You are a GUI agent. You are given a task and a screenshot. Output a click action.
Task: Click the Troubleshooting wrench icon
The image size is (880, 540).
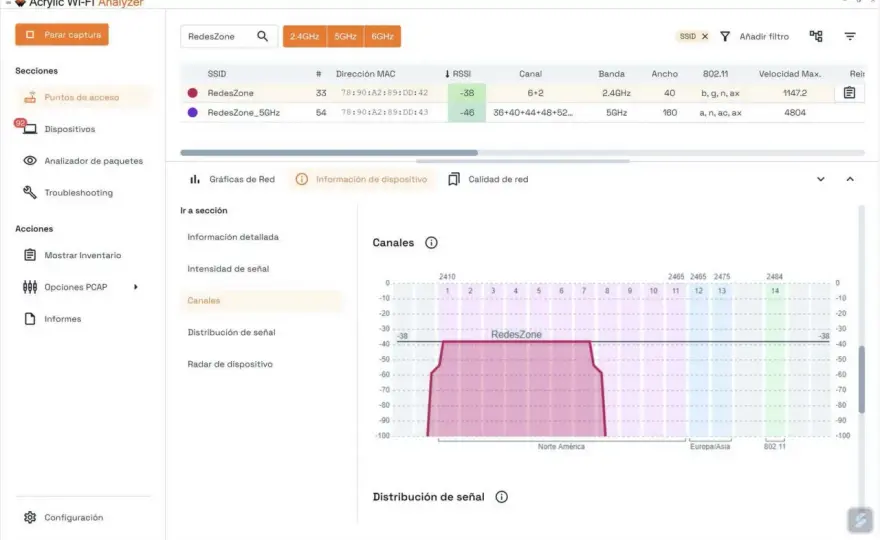[x=30, y=193]
